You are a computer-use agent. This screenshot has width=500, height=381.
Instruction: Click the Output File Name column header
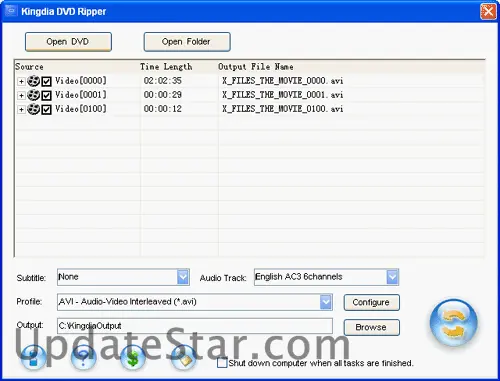point(256,67)
